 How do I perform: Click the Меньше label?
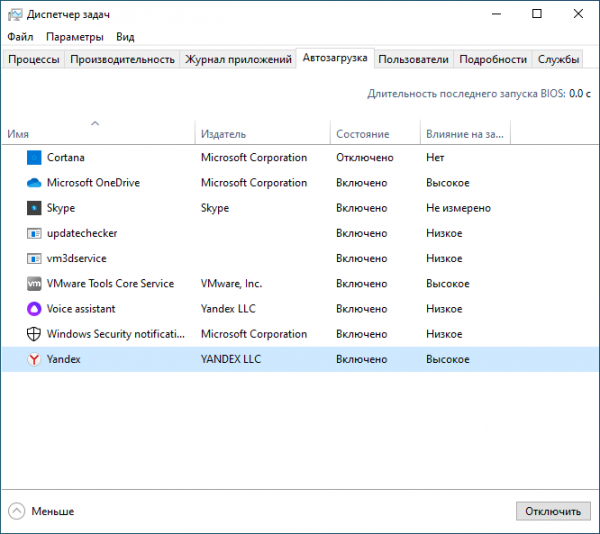52,511
